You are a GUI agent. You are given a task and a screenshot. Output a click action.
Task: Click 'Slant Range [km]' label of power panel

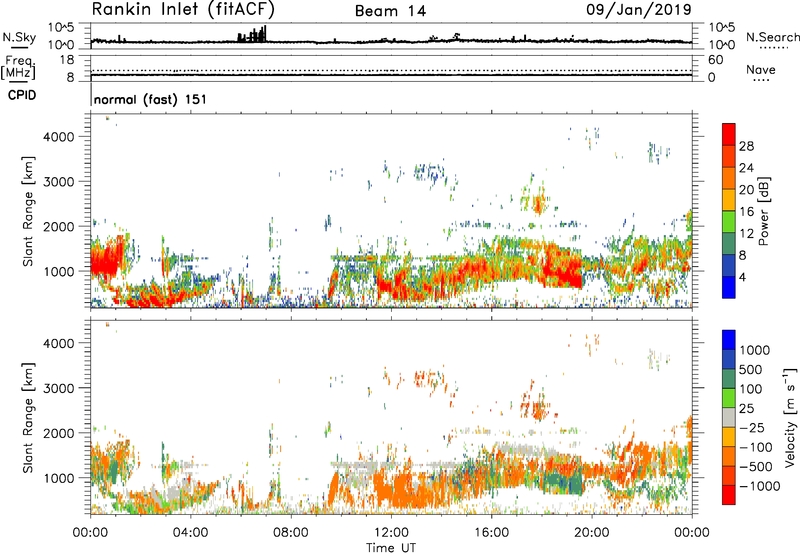[x=28, y=212]
